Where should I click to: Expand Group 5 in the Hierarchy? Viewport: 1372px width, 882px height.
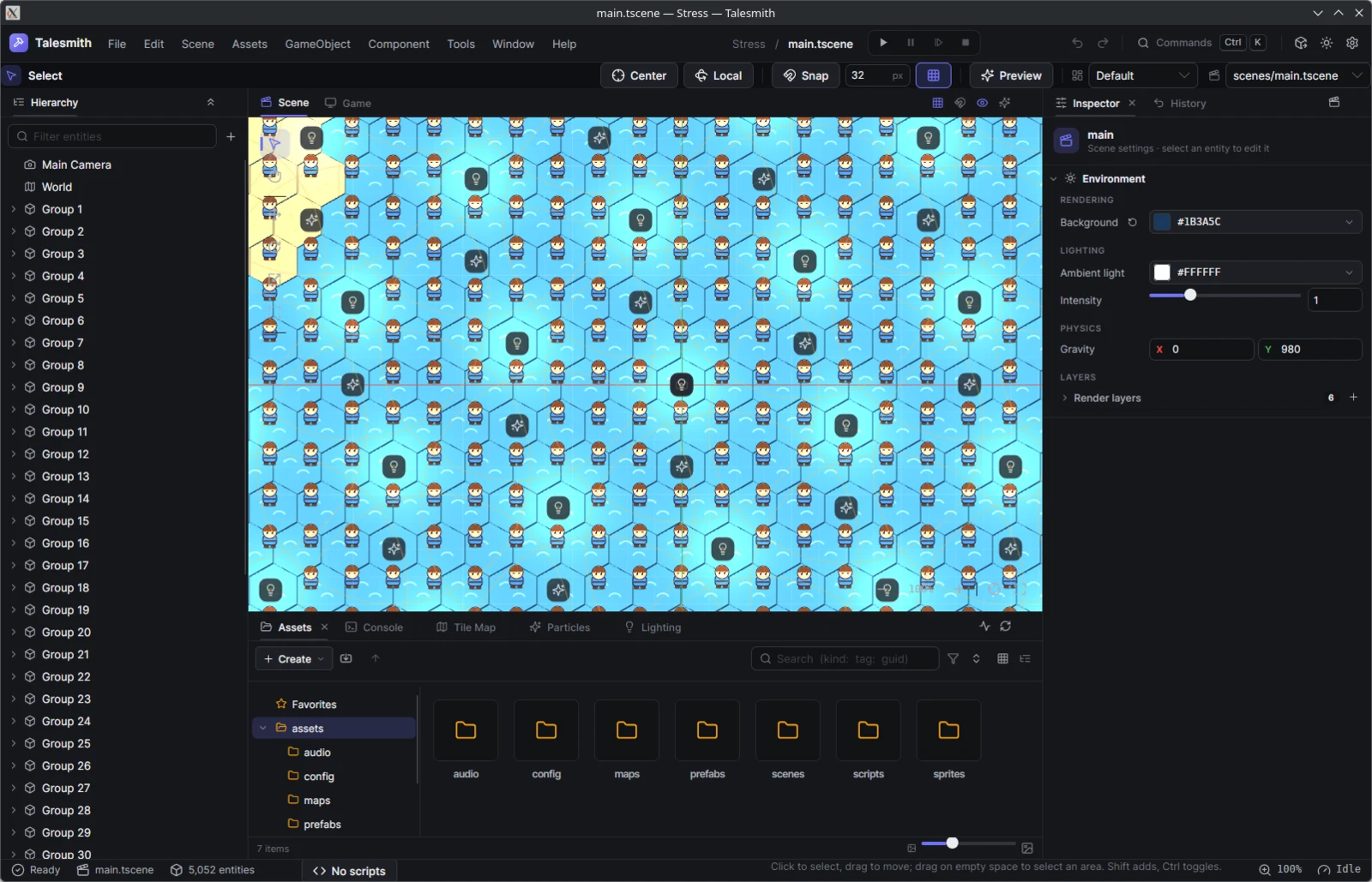tap(14, 298)
